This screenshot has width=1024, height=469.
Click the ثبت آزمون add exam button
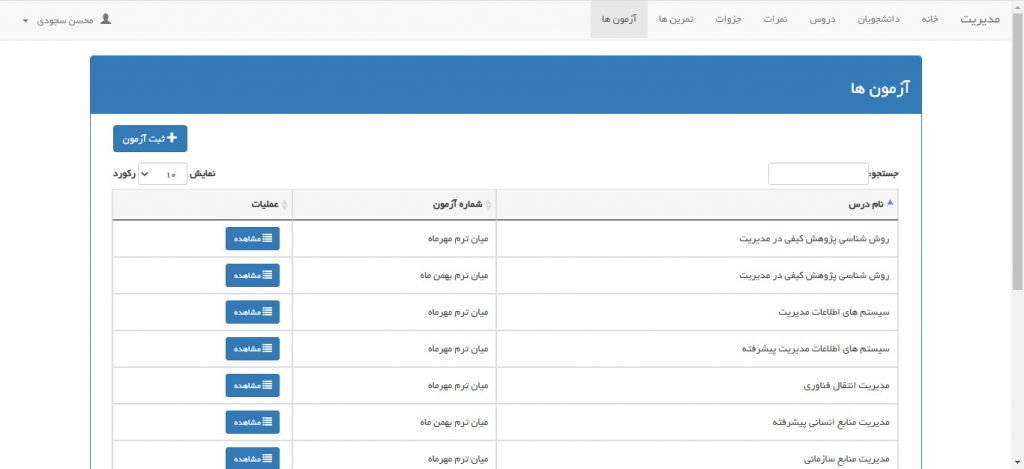[x=150, y=138]
